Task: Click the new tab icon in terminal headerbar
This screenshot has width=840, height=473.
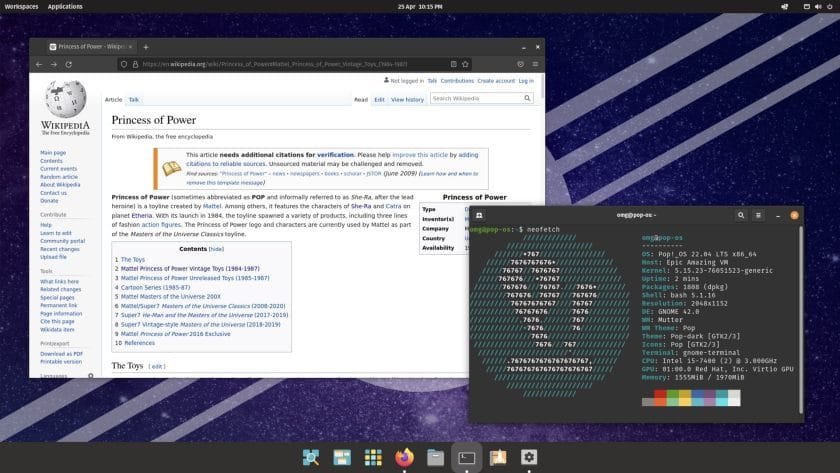Action: (x=479, y=215)
